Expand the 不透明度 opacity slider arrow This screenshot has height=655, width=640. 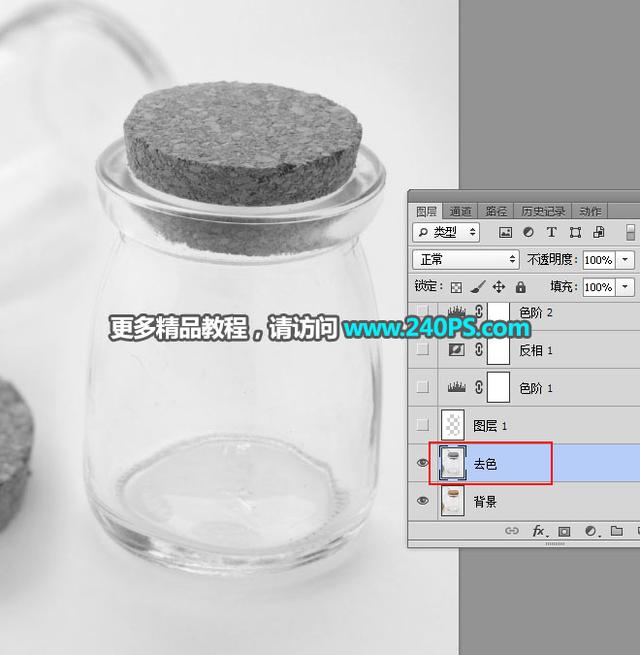(626, 259)
